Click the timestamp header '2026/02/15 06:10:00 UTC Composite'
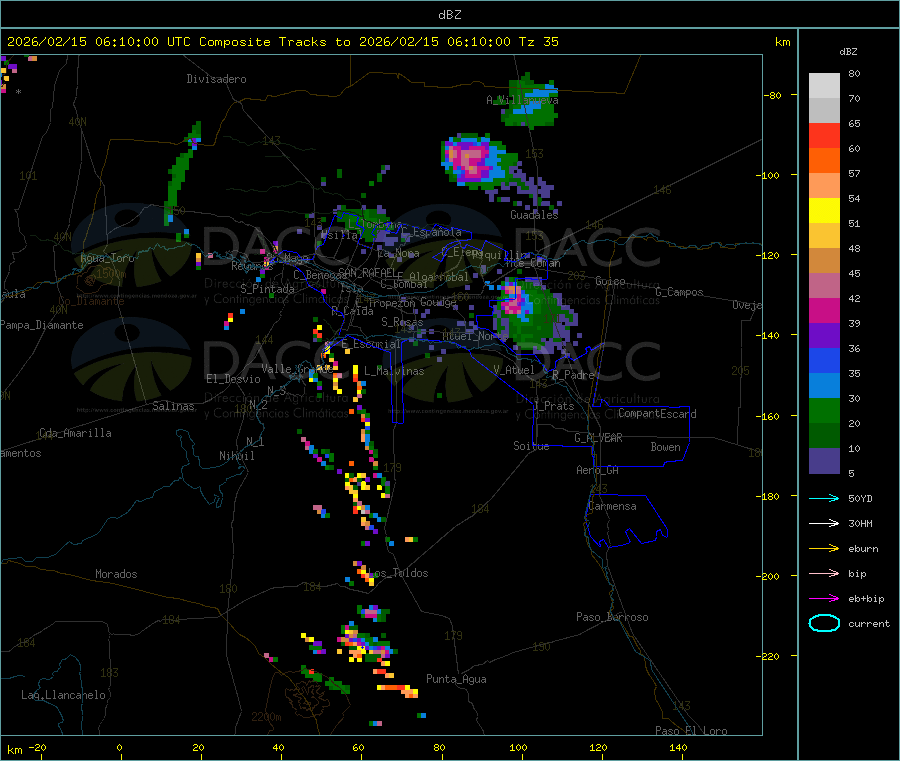900x761 pixels. point(138,42)
